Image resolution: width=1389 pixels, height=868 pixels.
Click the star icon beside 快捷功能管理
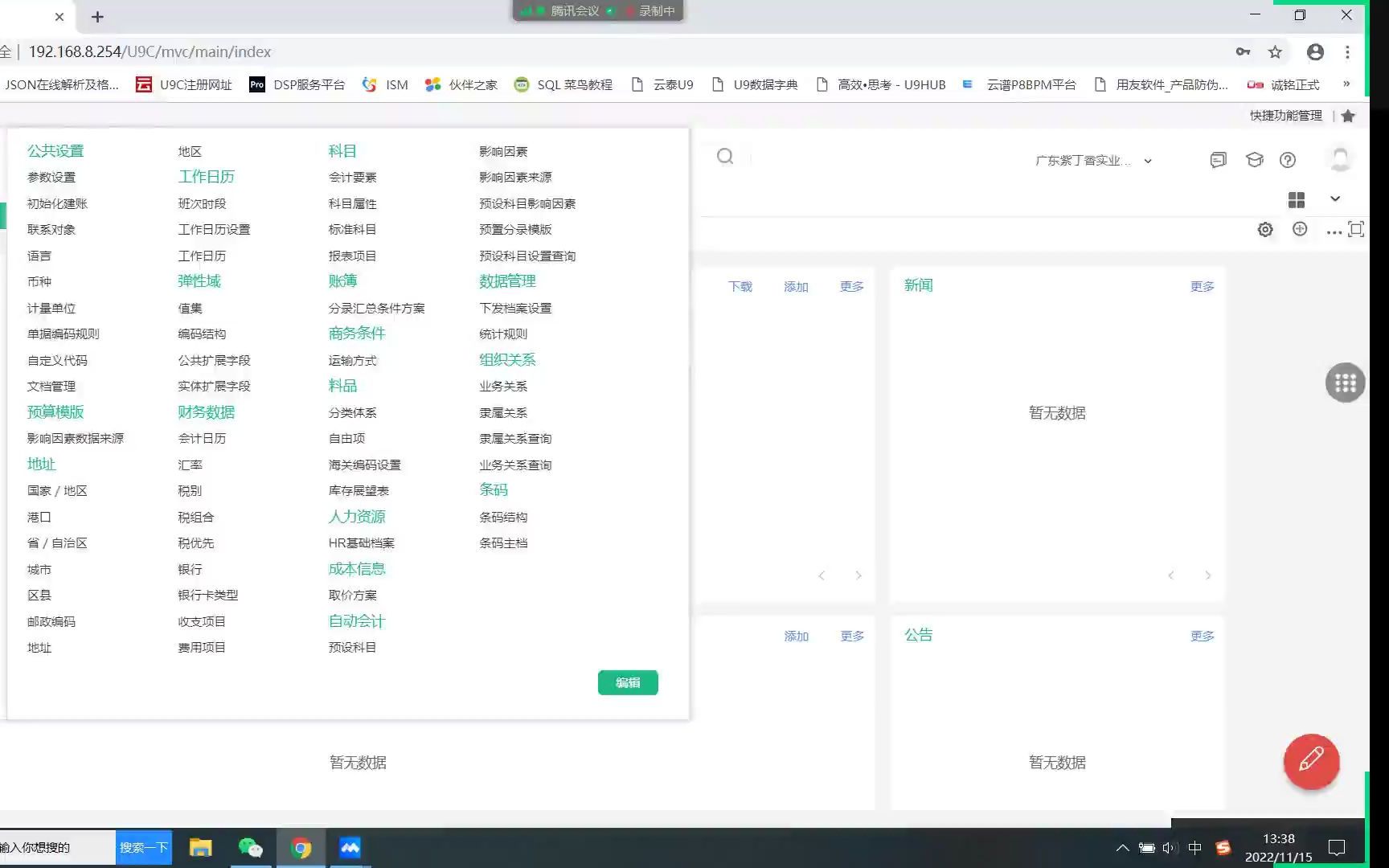coord(1348,116)
